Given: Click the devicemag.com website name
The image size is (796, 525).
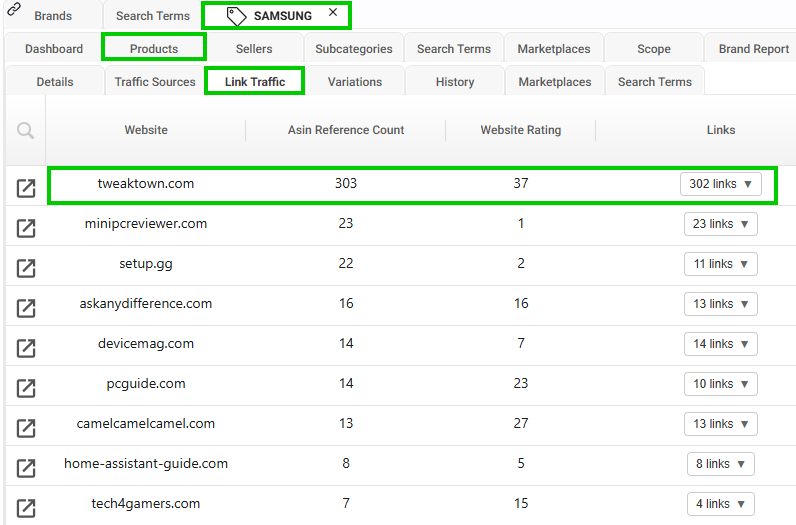Looking at the screenshot, I should click(x=146, y=344).
